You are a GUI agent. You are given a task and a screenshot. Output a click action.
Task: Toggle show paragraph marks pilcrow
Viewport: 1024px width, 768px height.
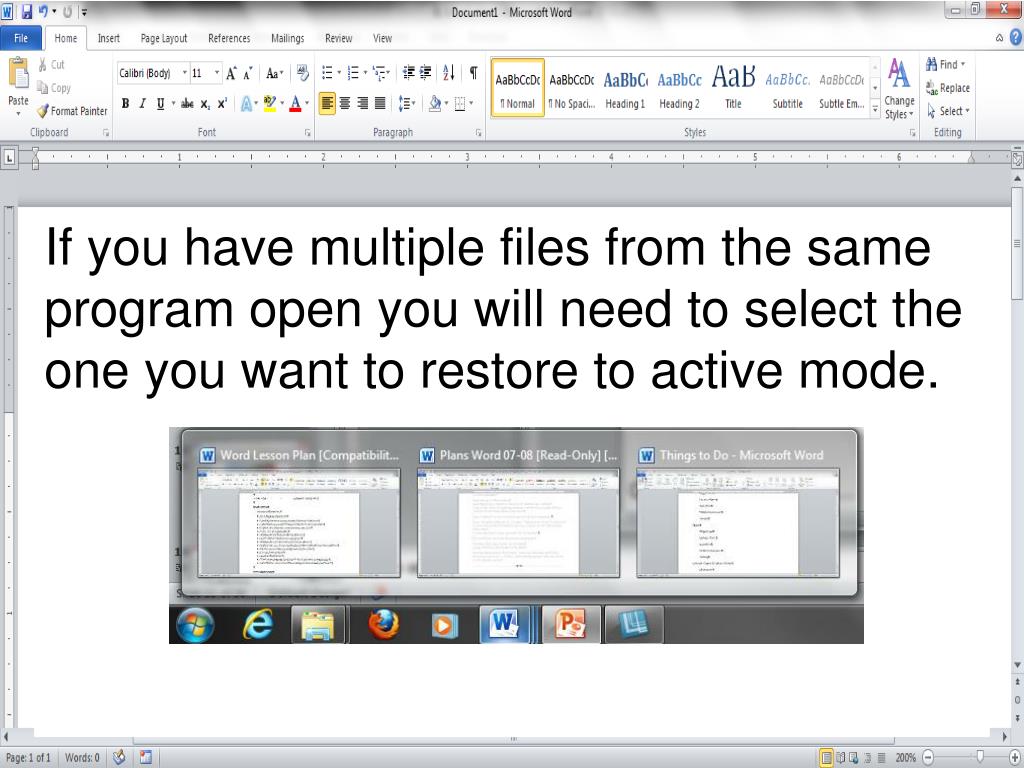coord(473,72)
